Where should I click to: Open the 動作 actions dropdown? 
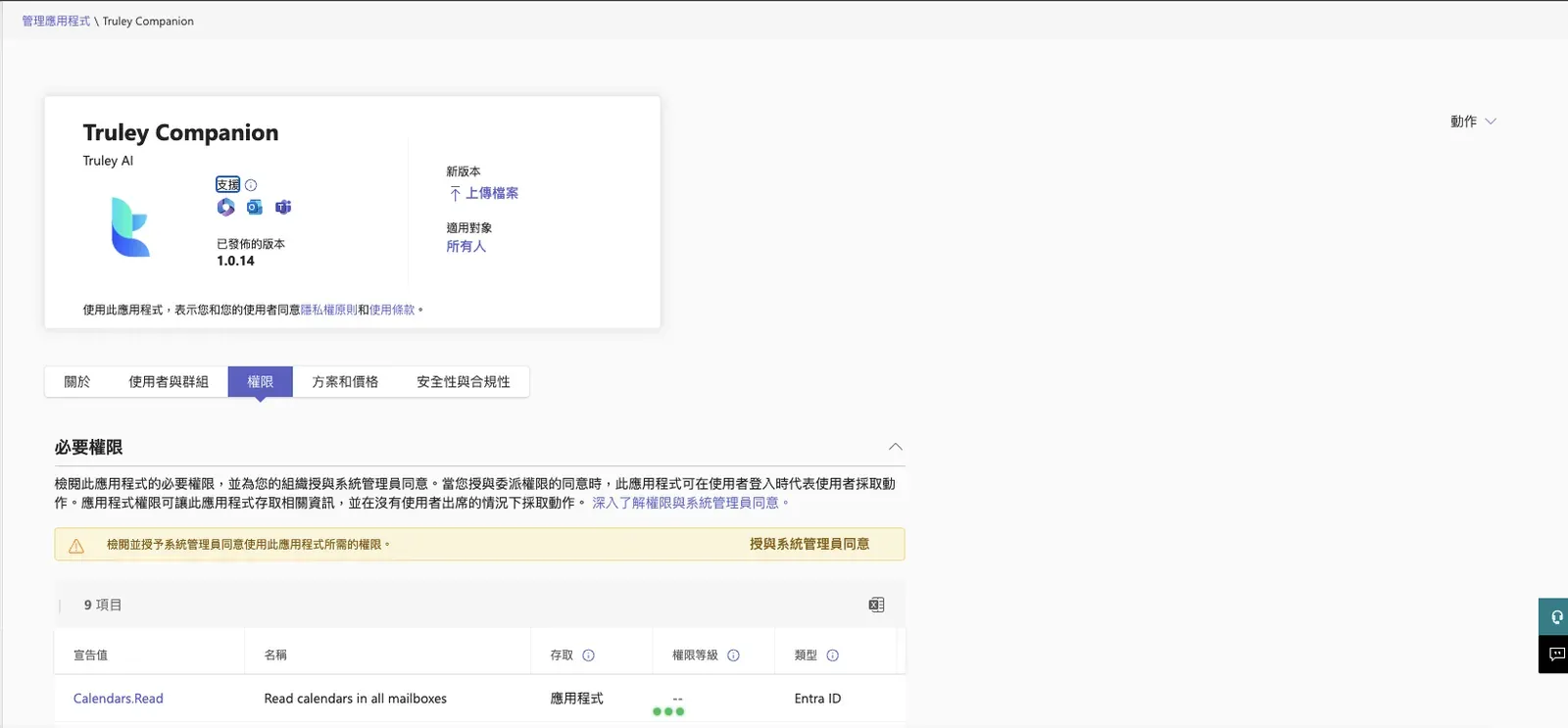1474,121
